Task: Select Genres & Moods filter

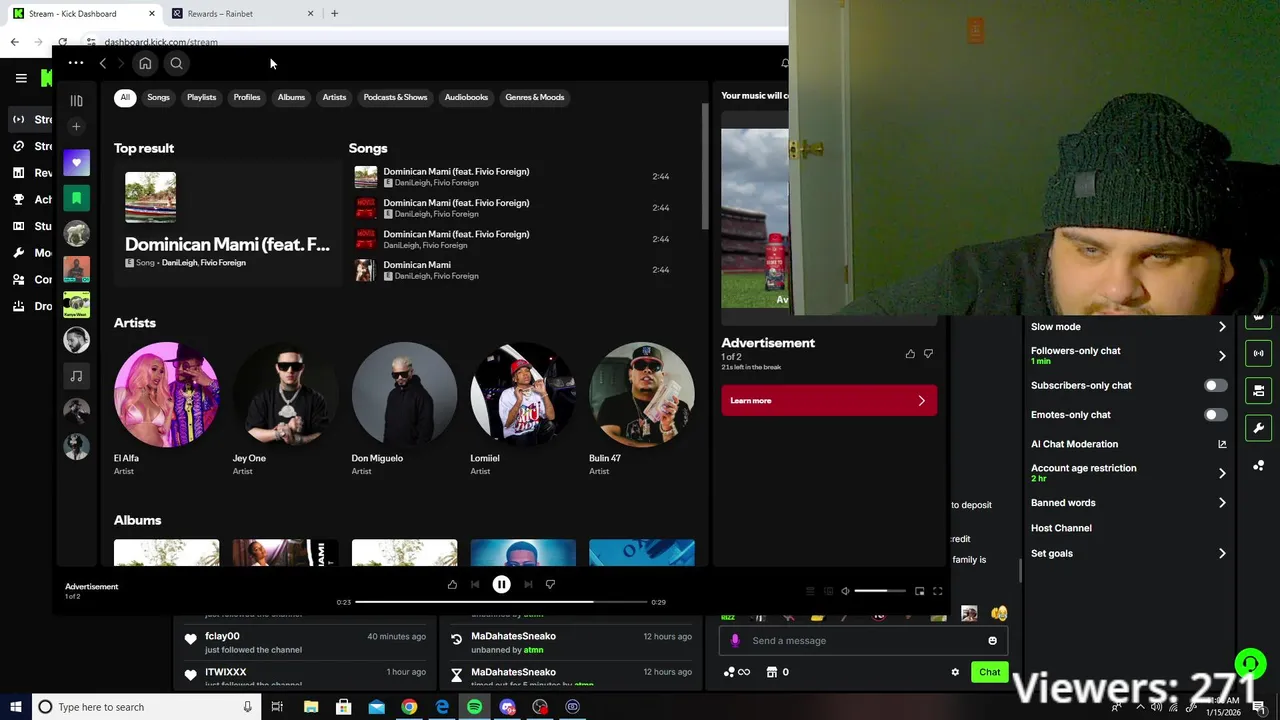Action: 534,97
